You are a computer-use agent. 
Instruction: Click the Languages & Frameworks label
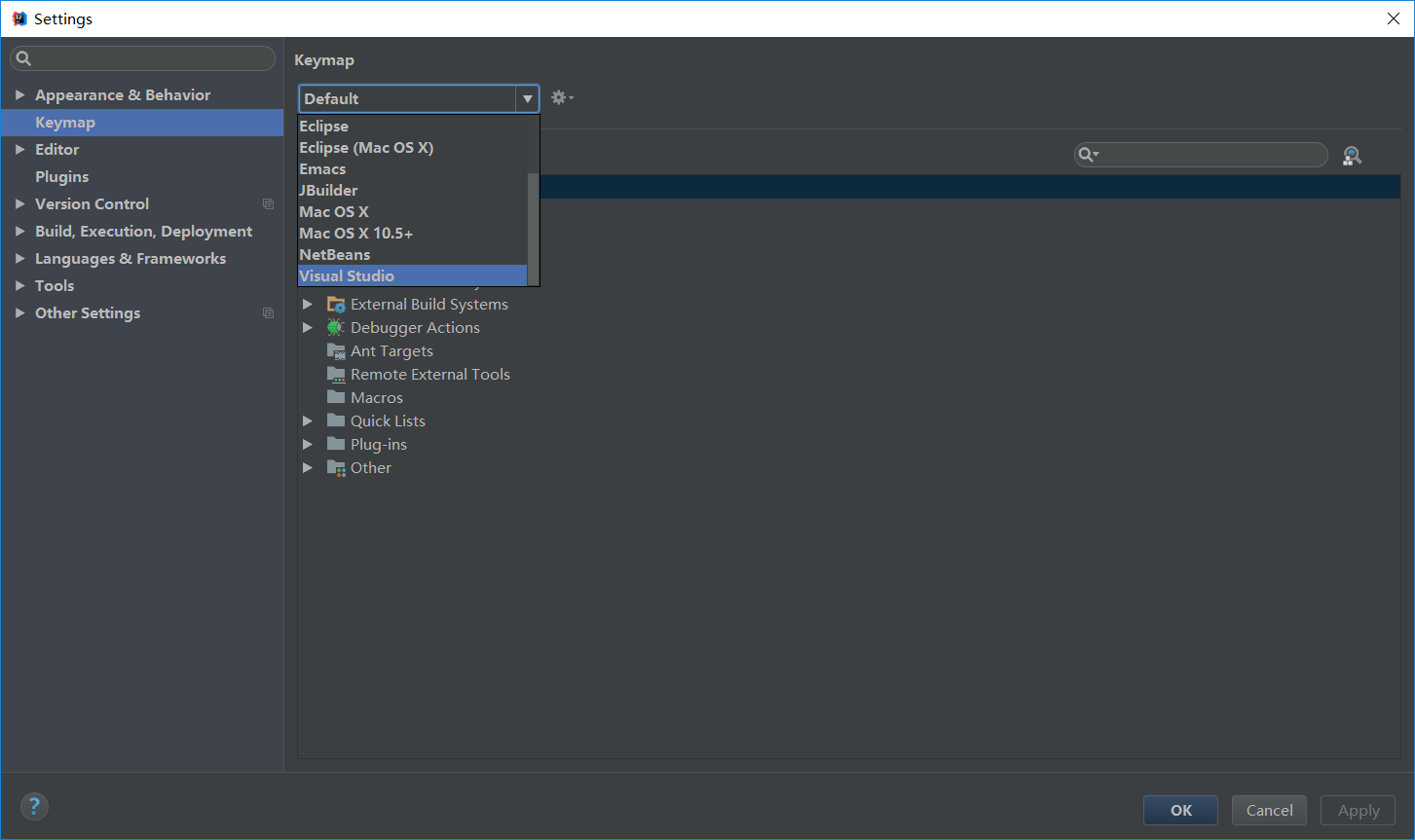coord(130,259)
